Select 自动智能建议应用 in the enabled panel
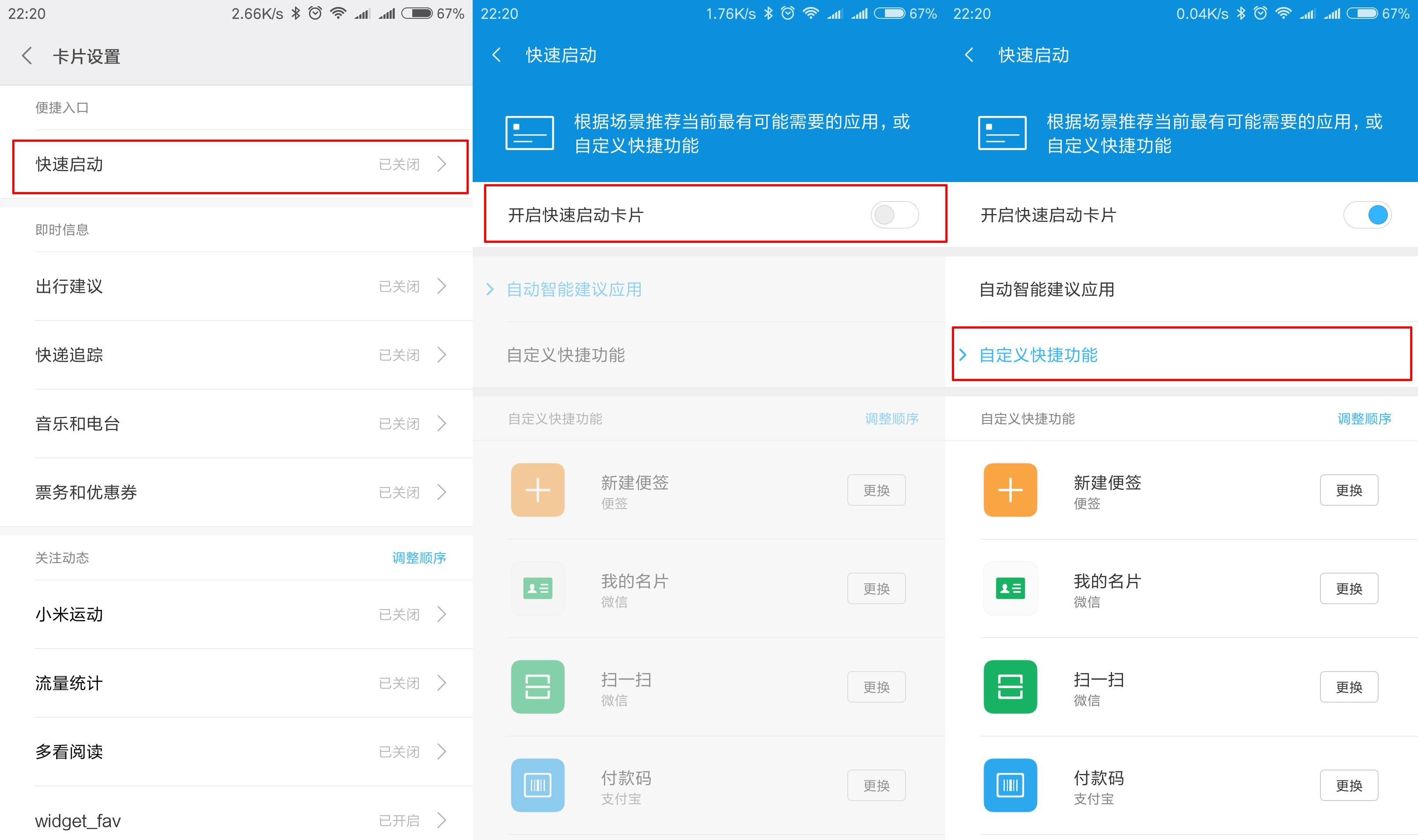The image size is (1418, 840). (x=1047, y=289)
